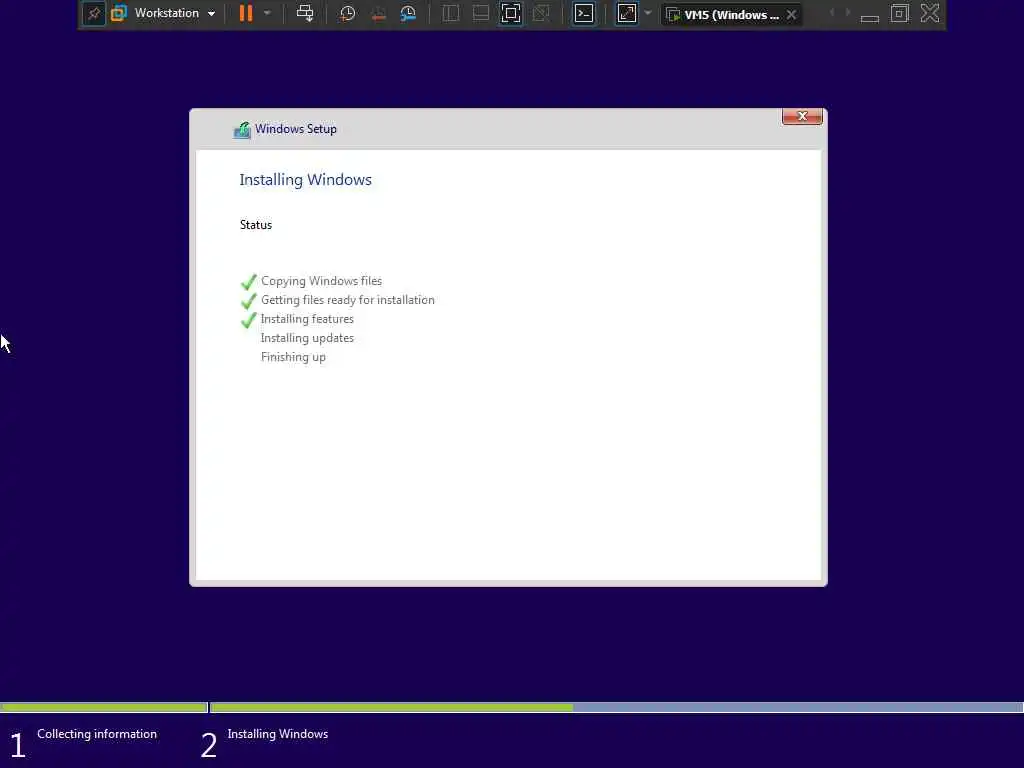Unpin the VMware fullscreen toolbar

[94, 13]
